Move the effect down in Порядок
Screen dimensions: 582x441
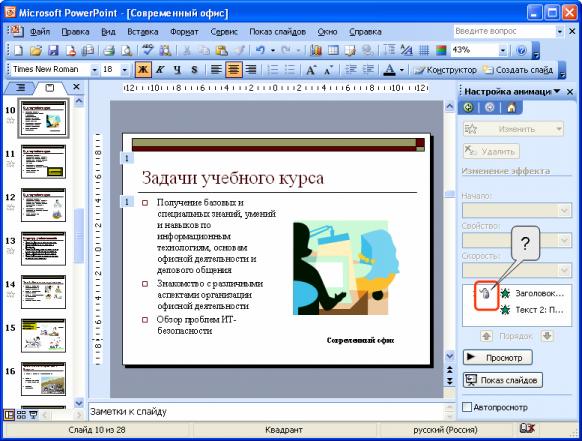pos(547,336)
